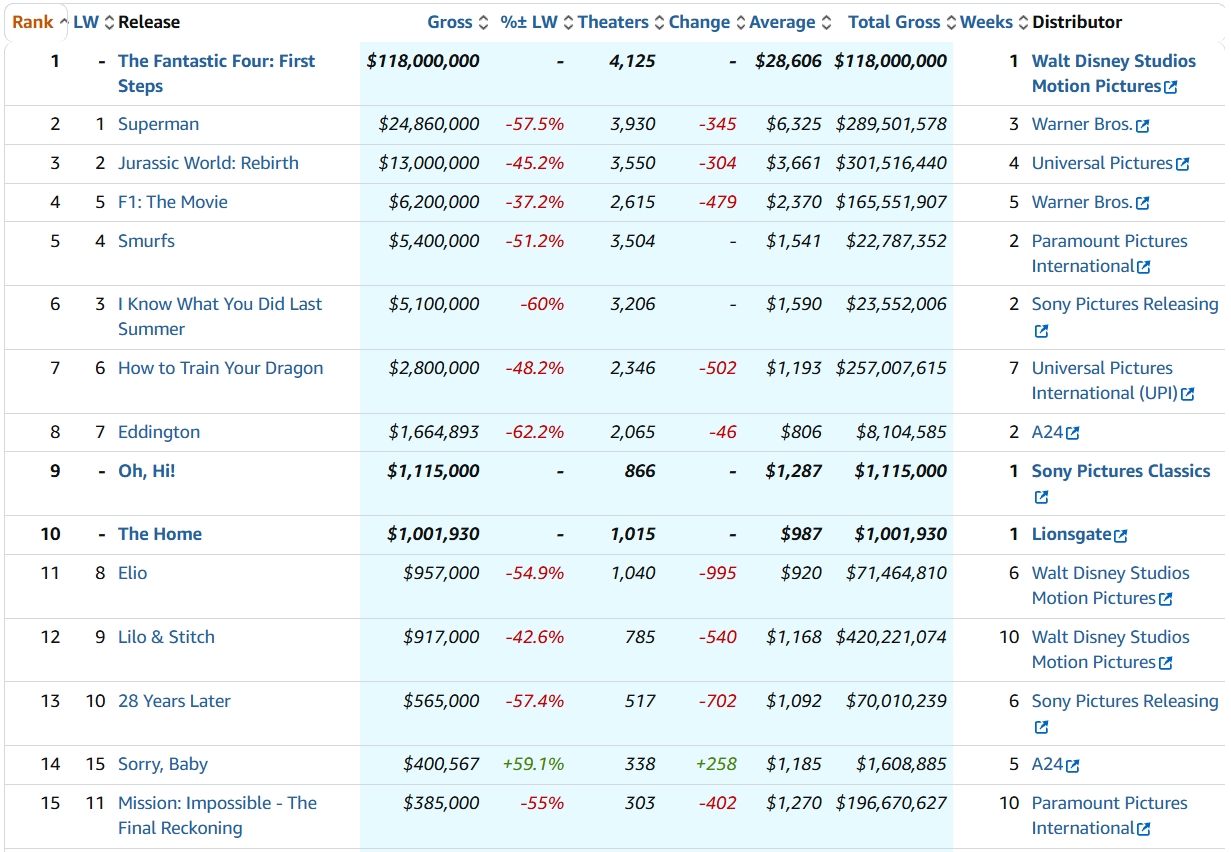Sort by Weeks column header
This screenshot has height=852, width=1231.
pyautogui.click(x=994, y=22)
